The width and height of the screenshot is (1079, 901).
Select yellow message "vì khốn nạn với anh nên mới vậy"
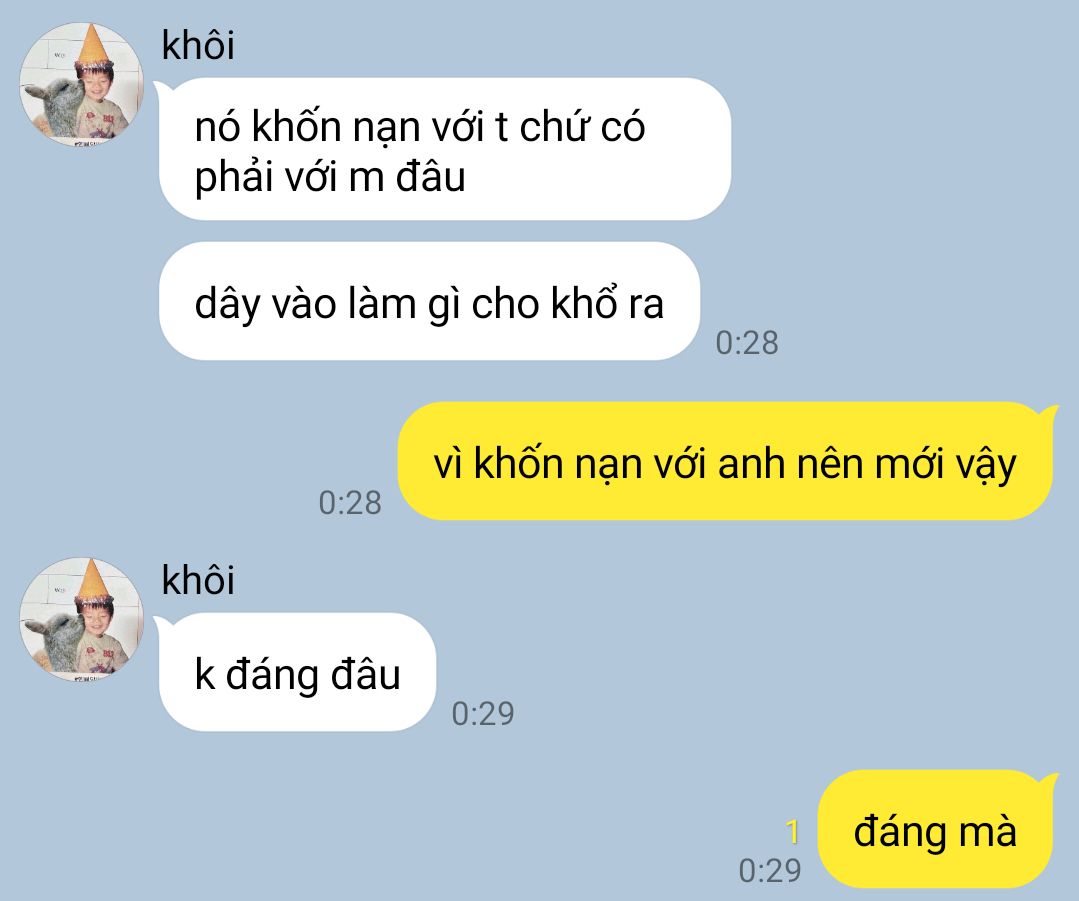[725, 460]
